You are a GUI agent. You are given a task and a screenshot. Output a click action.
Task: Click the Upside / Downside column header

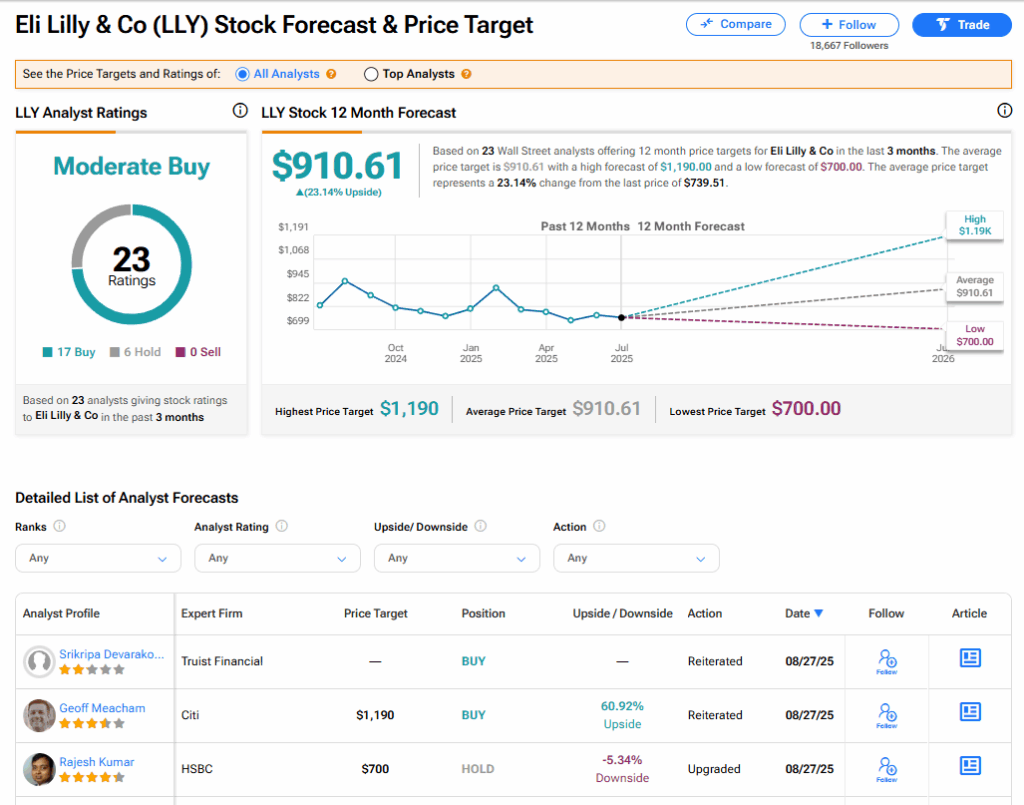click(x=622, y=613)
